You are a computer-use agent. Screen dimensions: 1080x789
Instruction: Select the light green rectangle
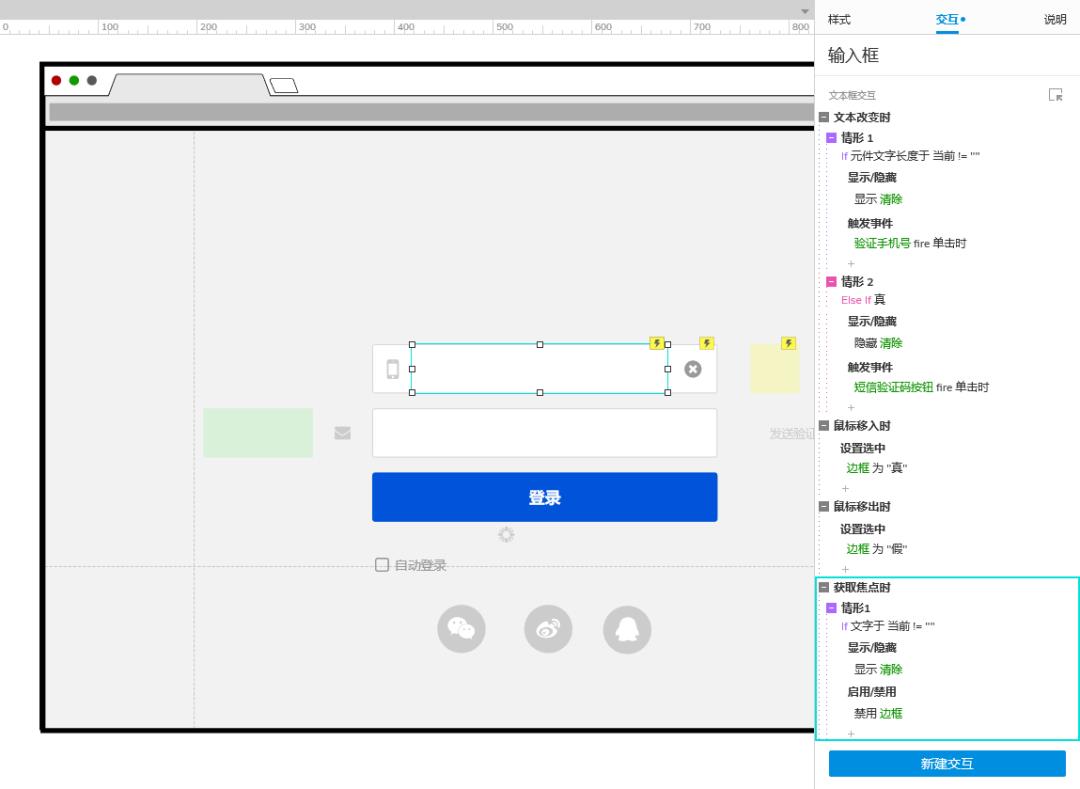click(258, 432)
